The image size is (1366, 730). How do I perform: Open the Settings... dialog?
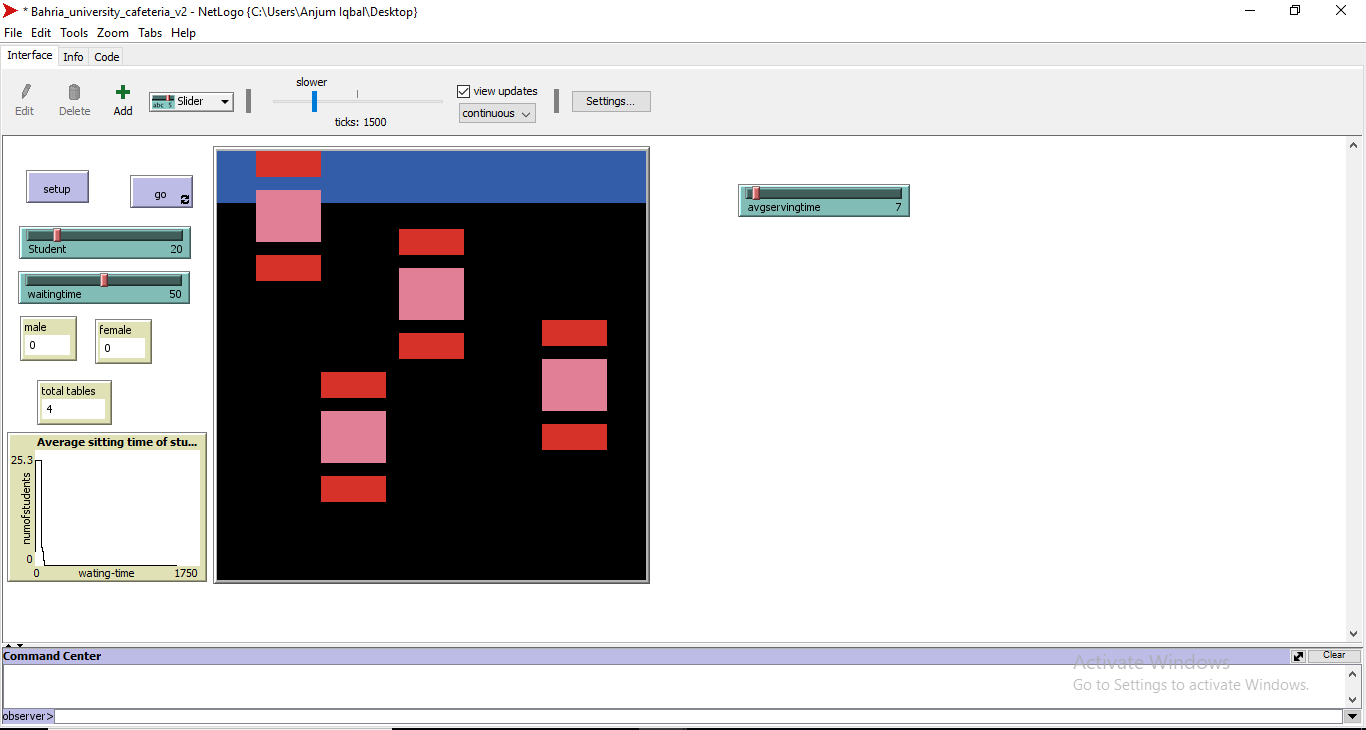click(x=610, y=101)
